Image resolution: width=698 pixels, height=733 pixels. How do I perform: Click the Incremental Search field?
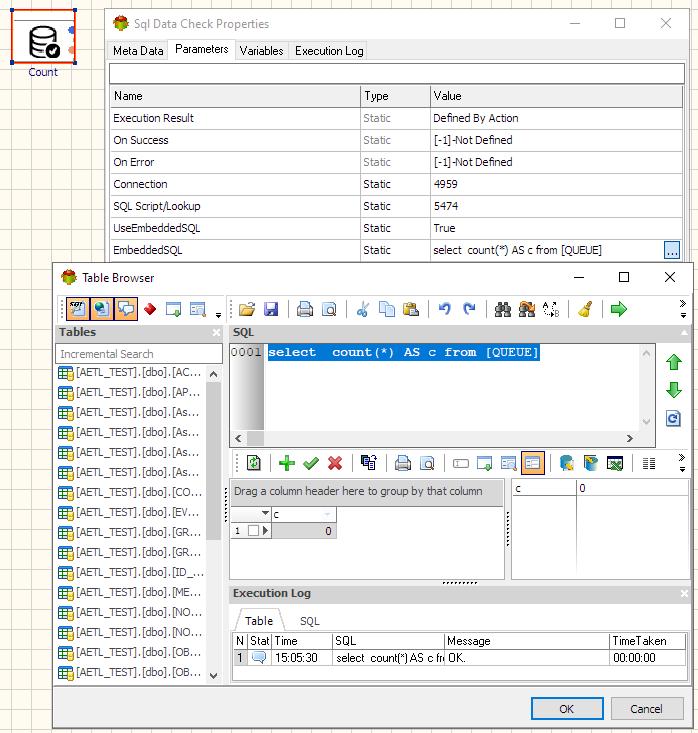[139, 354]
